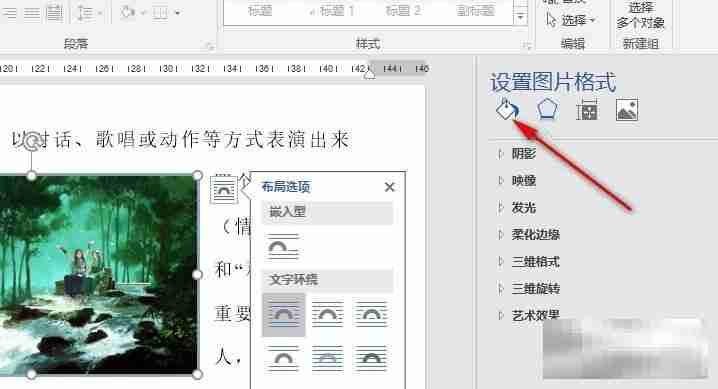The height and width of the screenshot is (389, 718).
Task: Open the 段落 dialog launcher
Action: [x=210, y=45]
